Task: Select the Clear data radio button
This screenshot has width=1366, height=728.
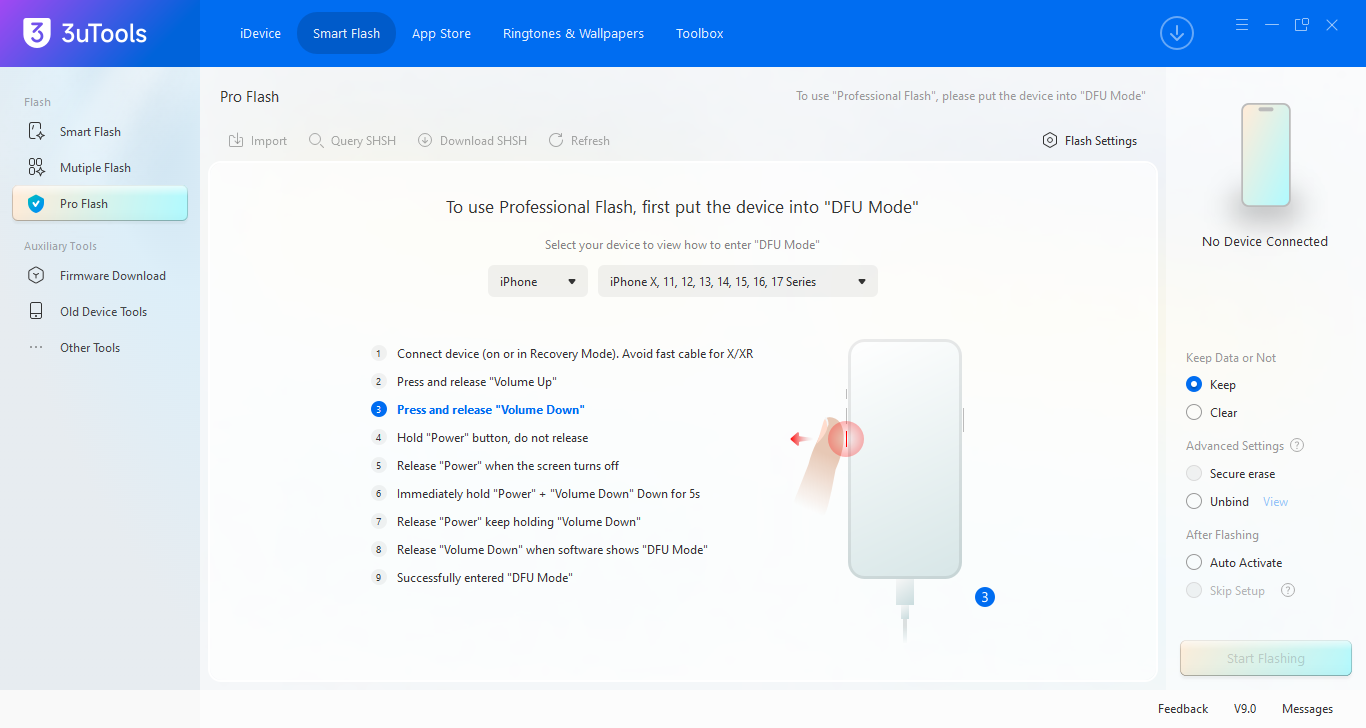Action: [x=1194, y=413]
